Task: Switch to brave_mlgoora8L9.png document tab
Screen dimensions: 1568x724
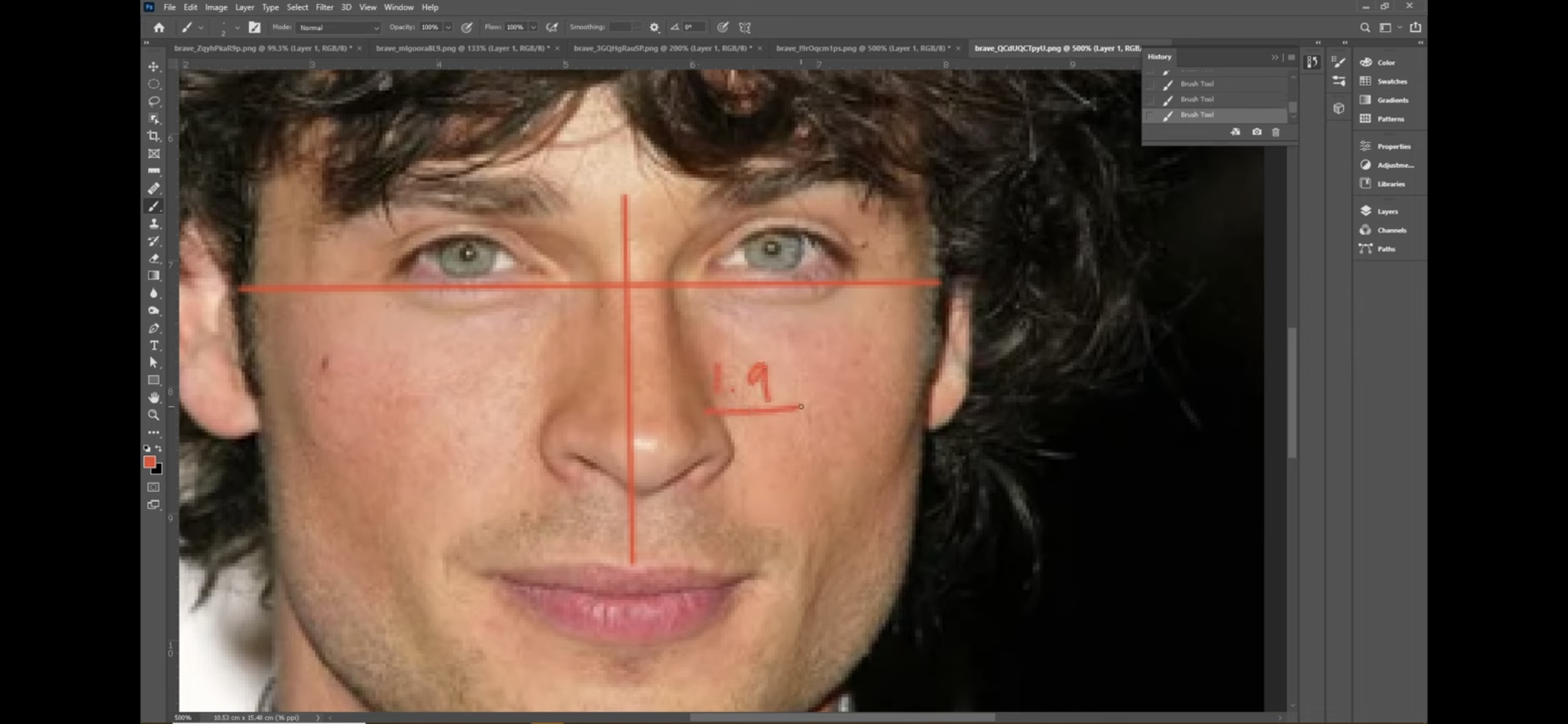Action: point(462,48)
